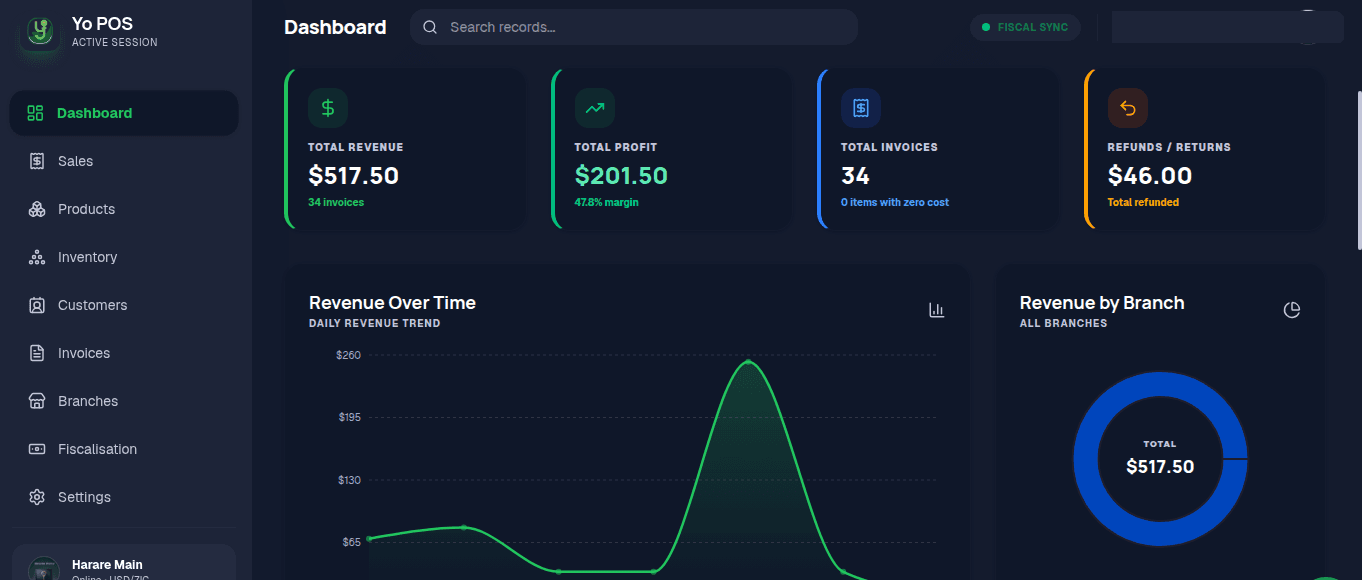Click the 'Total refunded' text

point(1143,202)
